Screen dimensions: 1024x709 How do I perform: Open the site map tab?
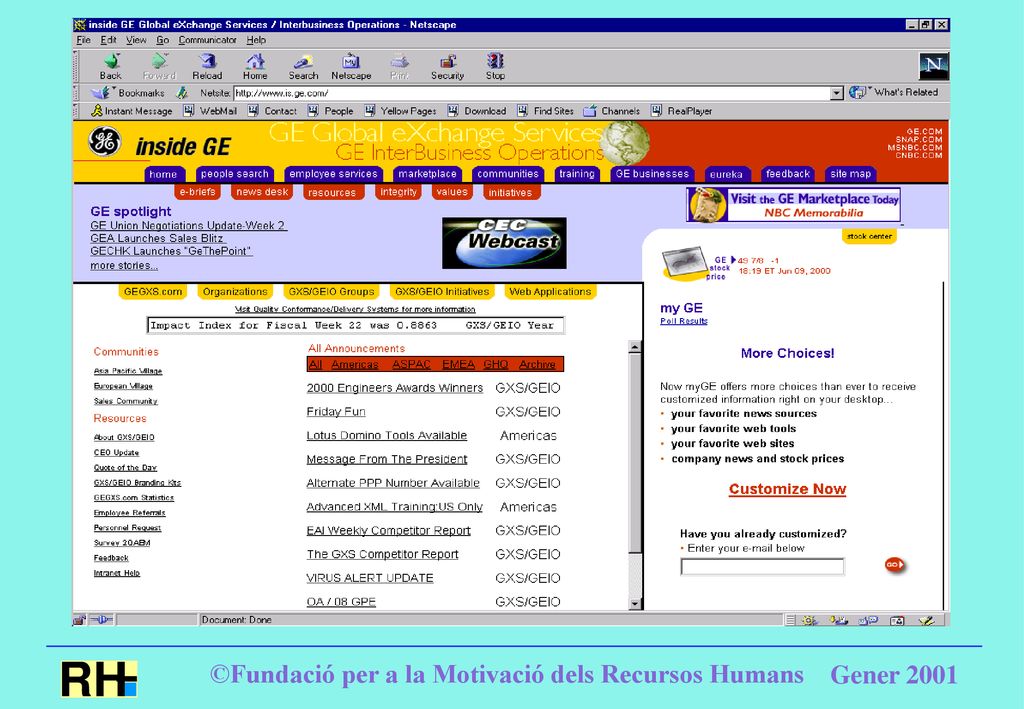click(x=850, y=174)
